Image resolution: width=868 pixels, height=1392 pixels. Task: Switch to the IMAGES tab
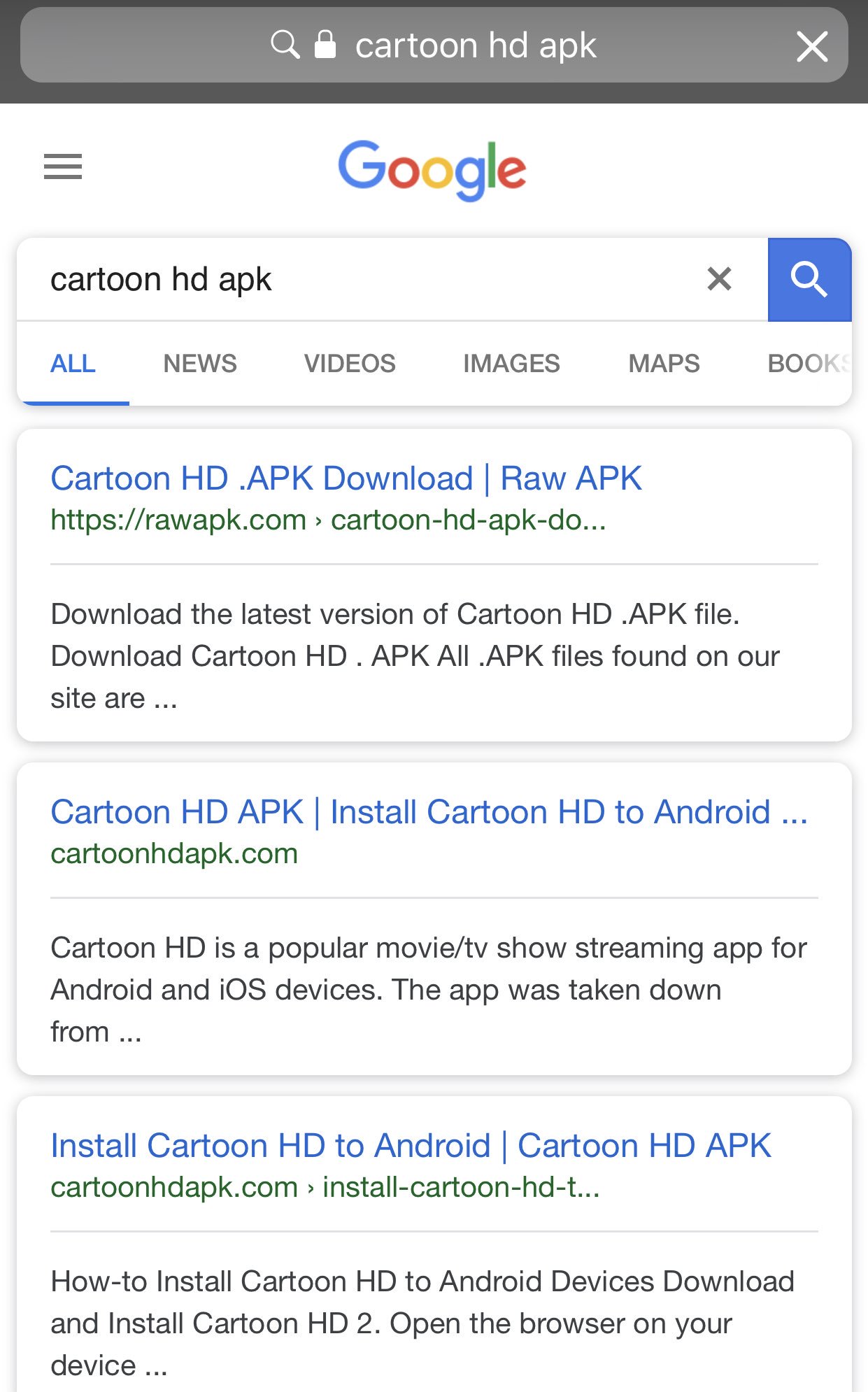(511, 364)
